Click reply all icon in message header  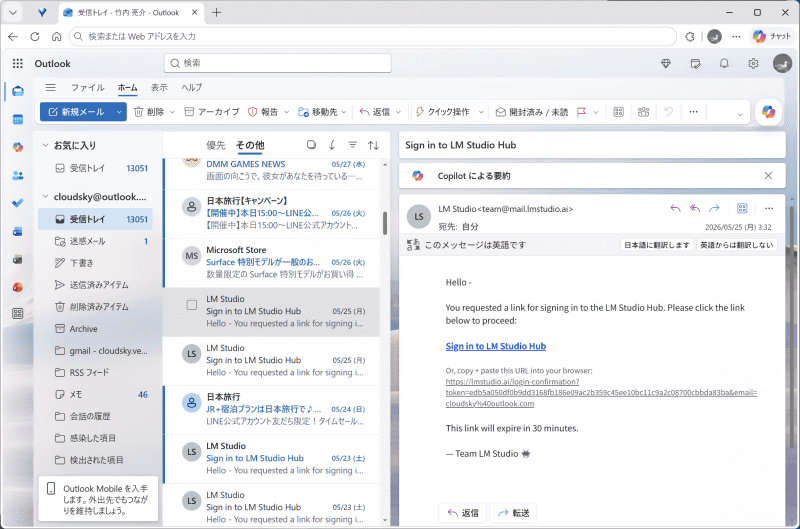pos(694,208)
